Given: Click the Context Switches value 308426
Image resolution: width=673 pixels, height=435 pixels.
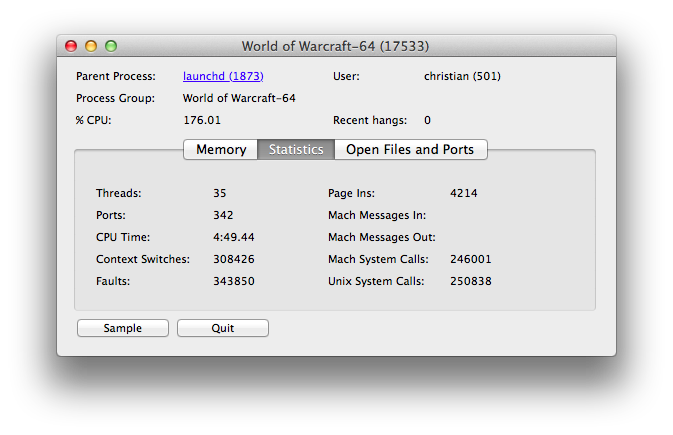Looking at the screenshot, I should click(234, 259).
